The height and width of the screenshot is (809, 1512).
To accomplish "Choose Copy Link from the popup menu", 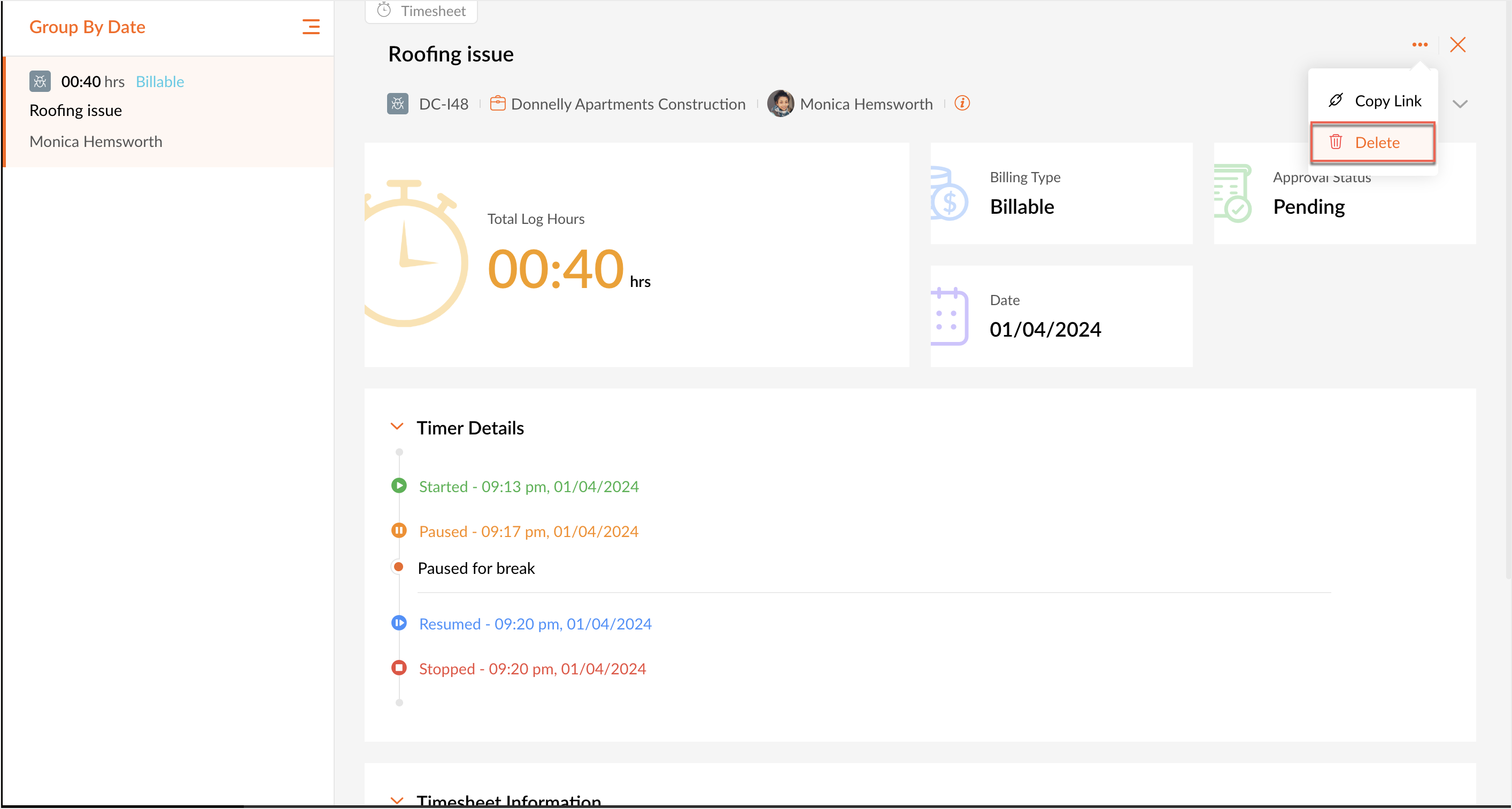I will click(1375, 101).
